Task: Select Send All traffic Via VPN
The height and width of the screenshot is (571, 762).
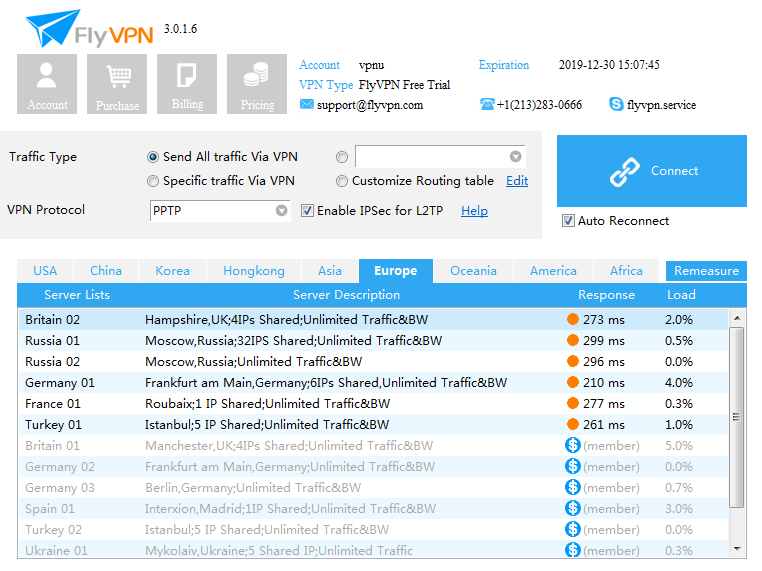Action: coord(153,157)
